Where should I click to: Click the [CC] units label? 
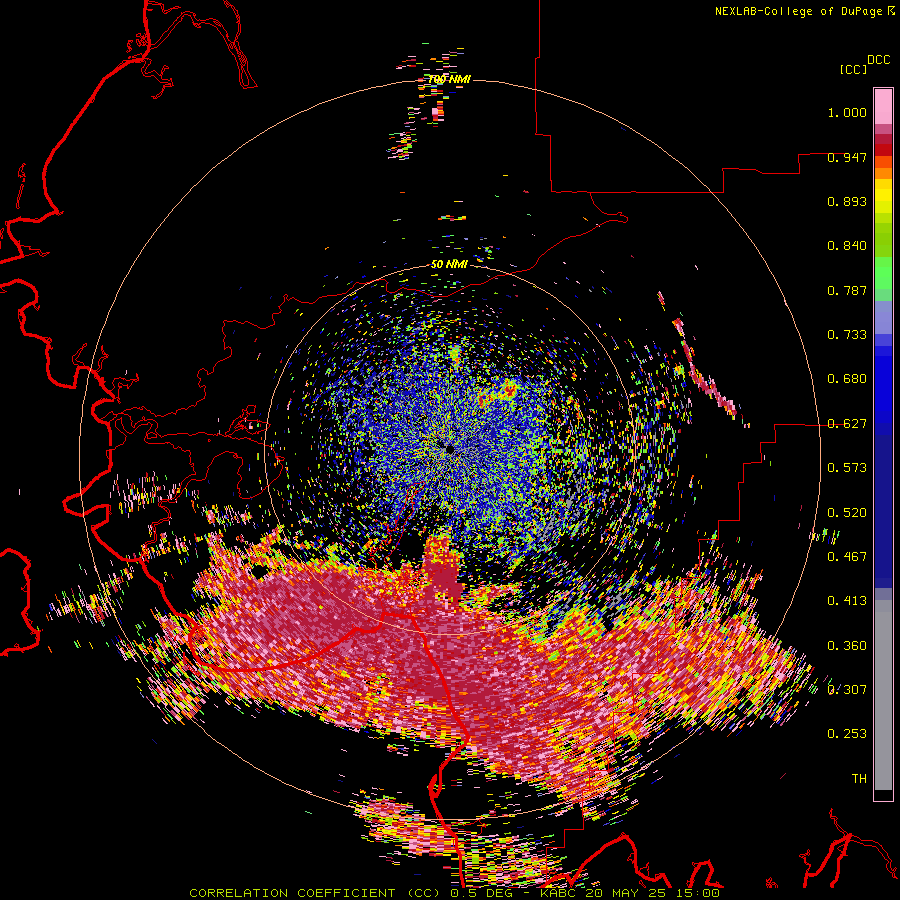(853, 69)
